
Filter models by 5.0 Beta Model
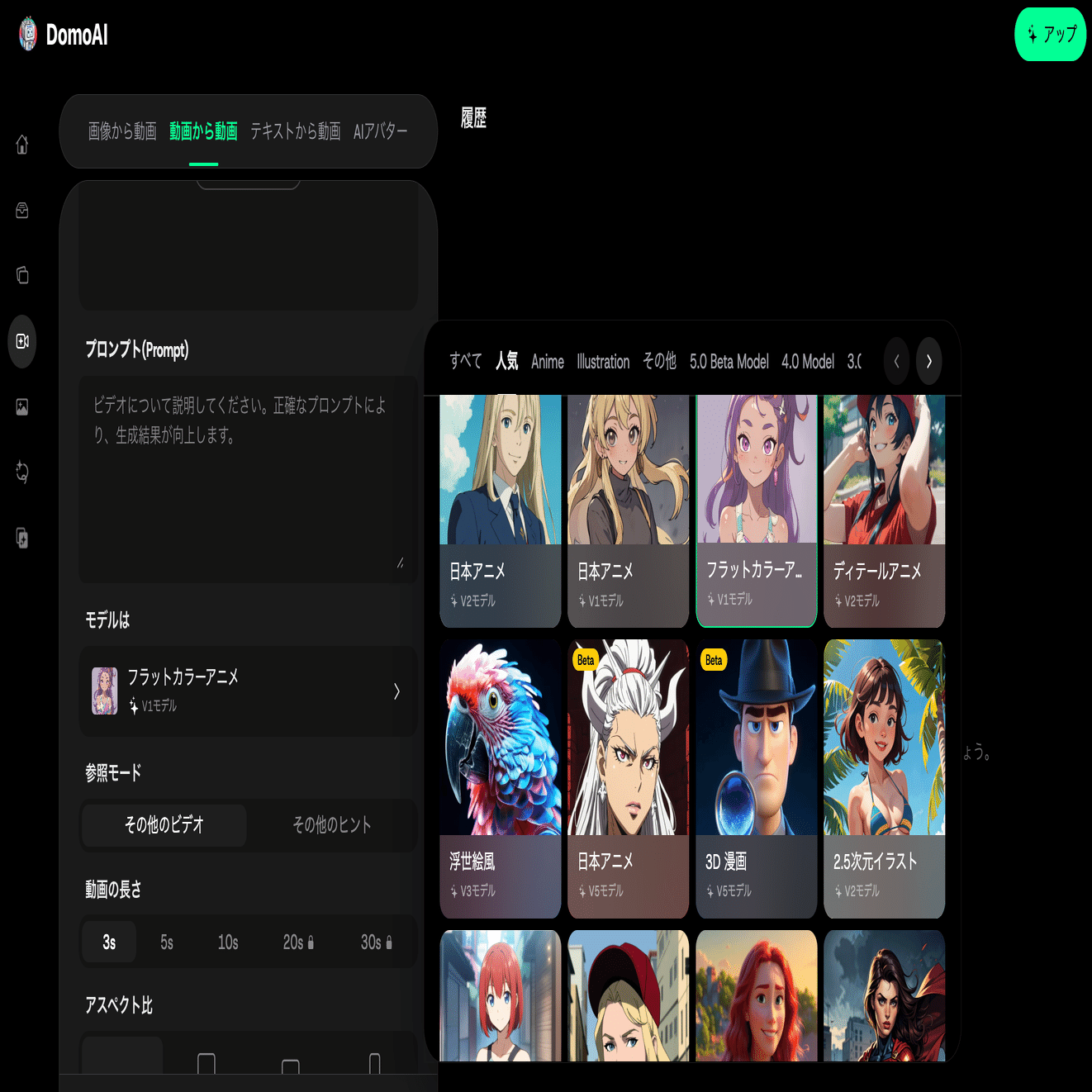tap(729, 361)
